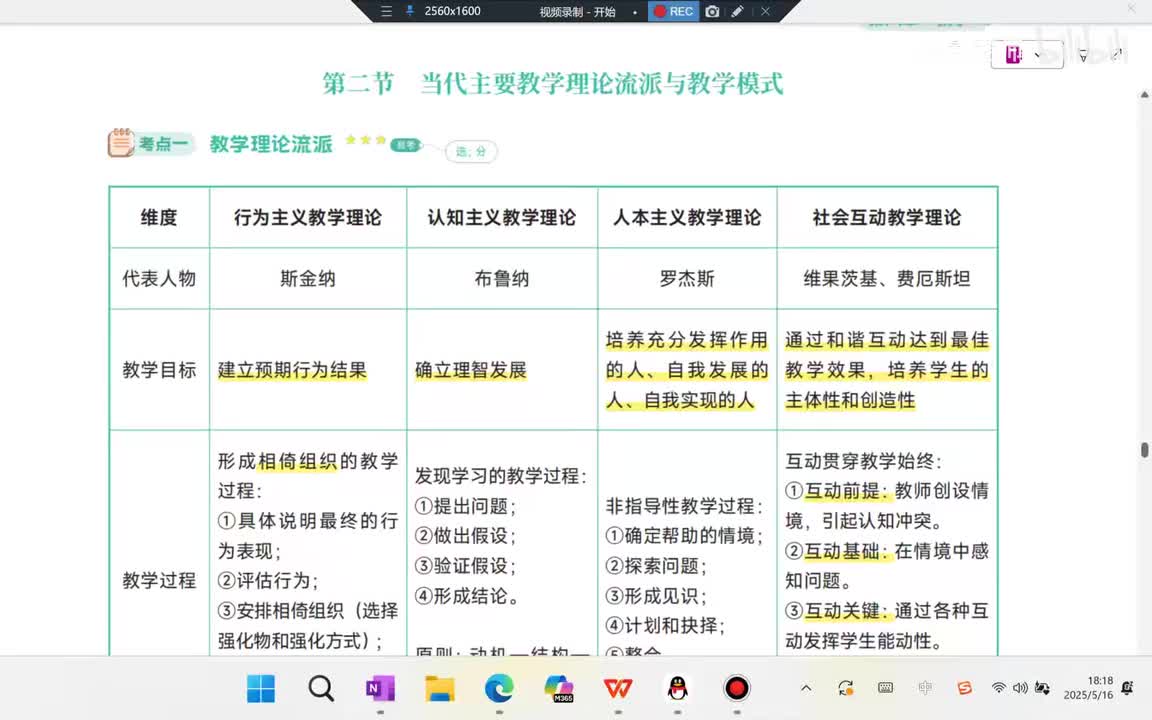Image resolution: width=1152 pixels, height=720 pixels.
Task: Click the 维果茨基、费厄斯坦 cell
Action: (x=887, y=278)
